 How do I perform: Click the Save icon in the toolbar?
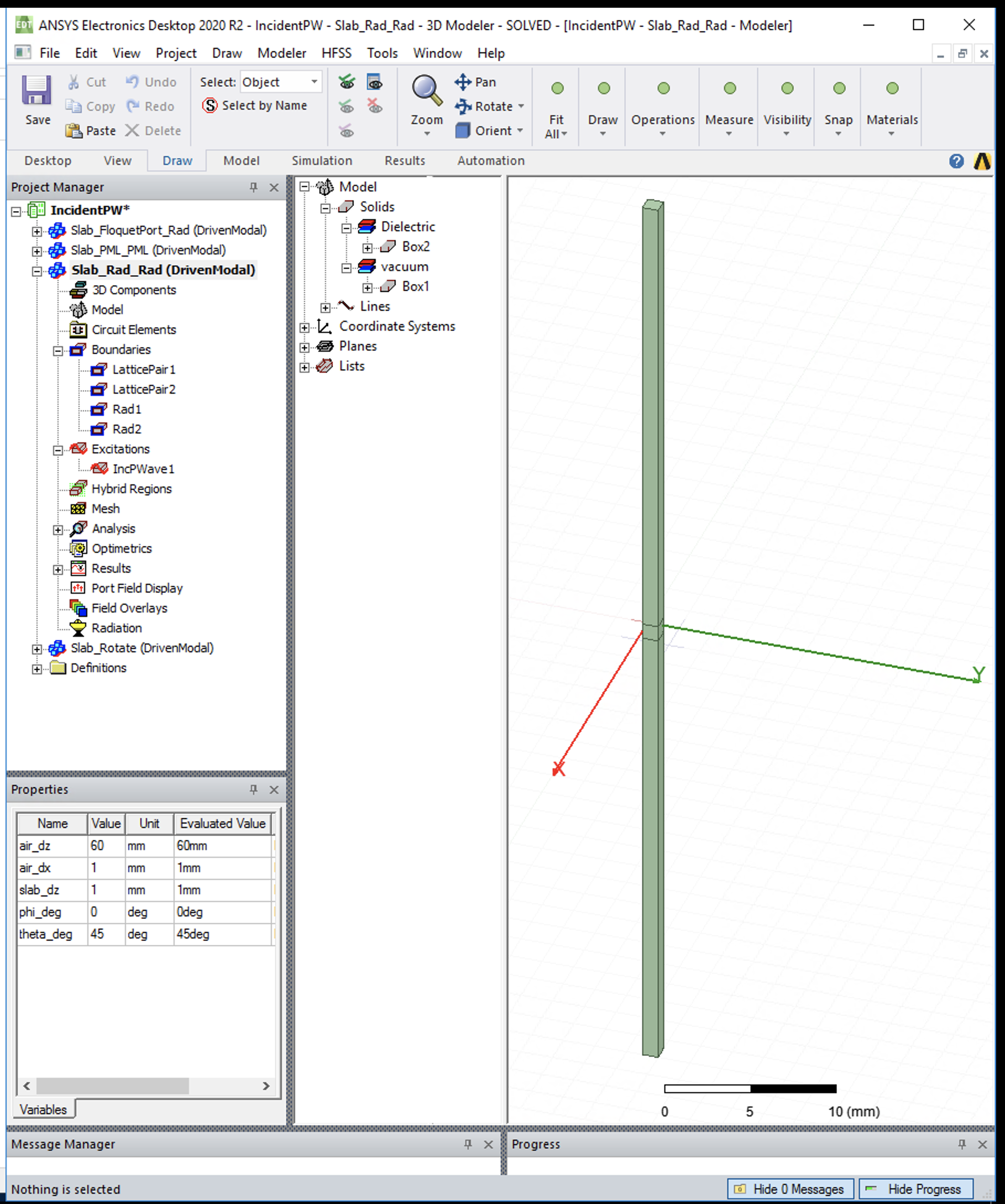pyautogui.click(x=36, y=90)
